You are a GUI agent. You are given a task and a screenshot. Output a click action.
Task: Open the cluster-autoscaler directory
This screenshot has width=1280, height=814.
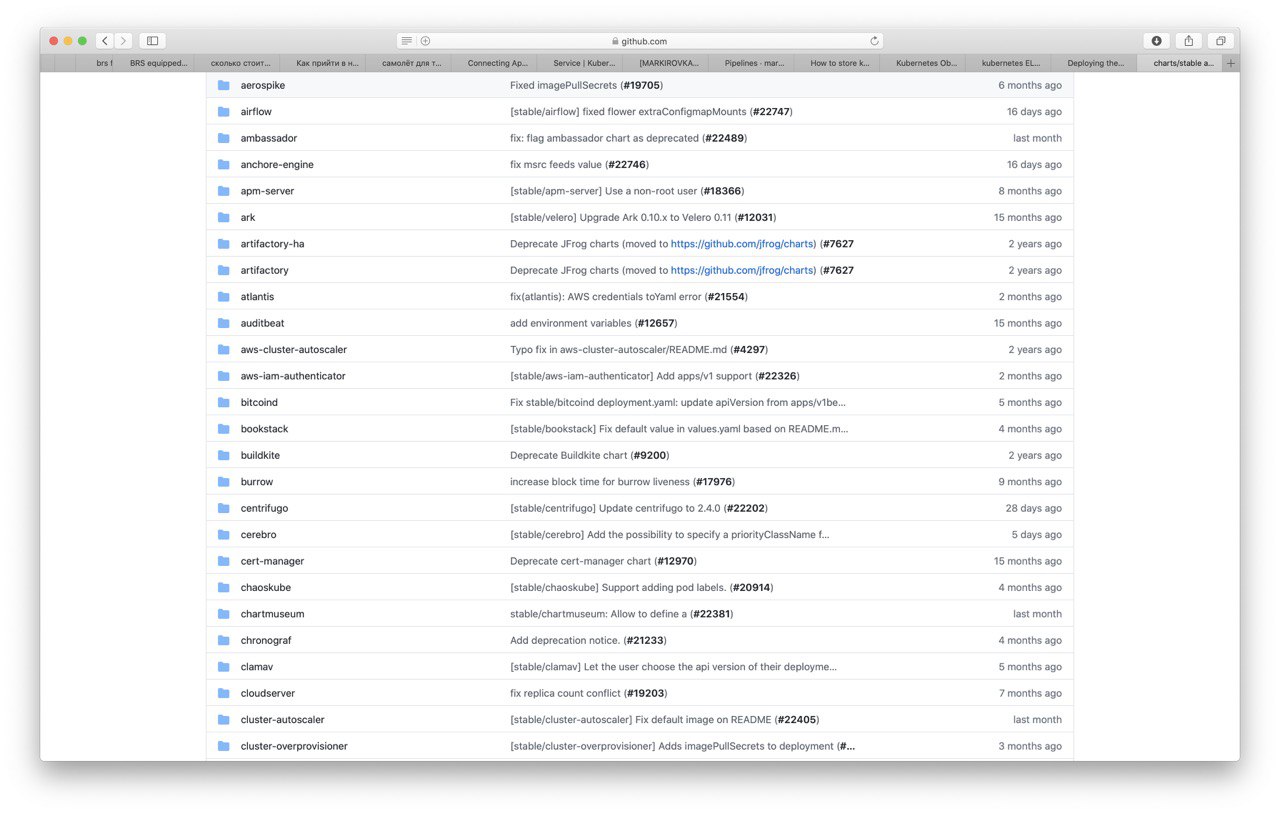pos(283,720)
